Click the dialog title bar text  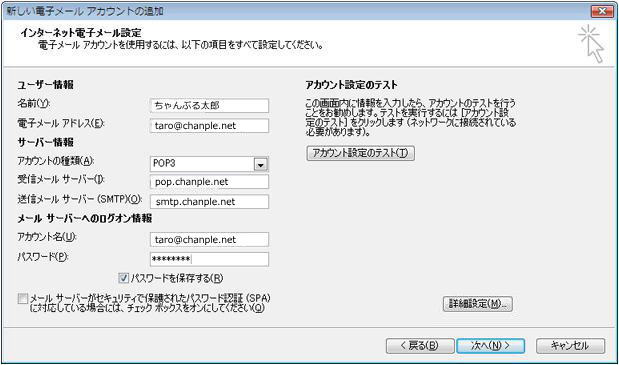(x=85, y=11)
